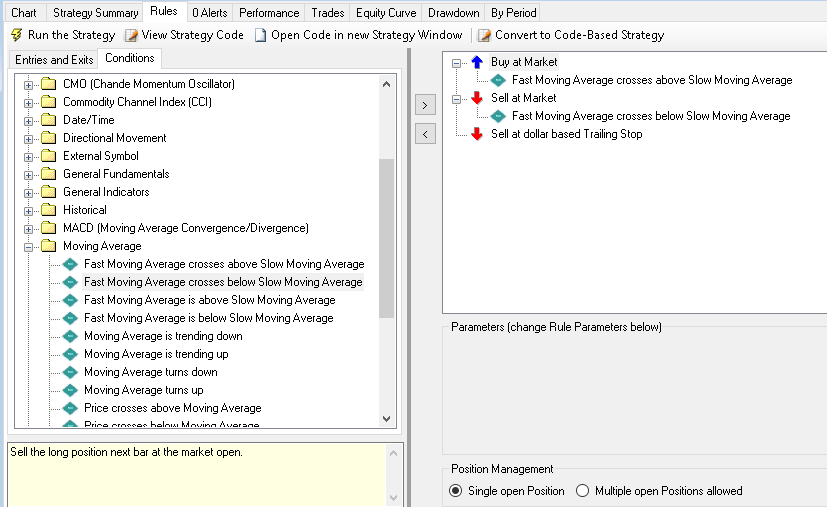Click the Convert to Code-Based Strategy icon
Image resolution: width=827 pixels, height=507 pixels.
pyautogui.click(x=485, y=35)
